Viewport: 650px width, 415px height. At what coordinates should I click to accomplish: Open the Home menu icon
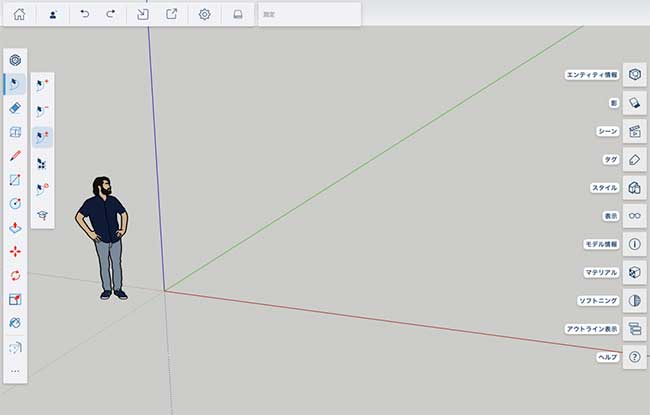tap(19, 14)
